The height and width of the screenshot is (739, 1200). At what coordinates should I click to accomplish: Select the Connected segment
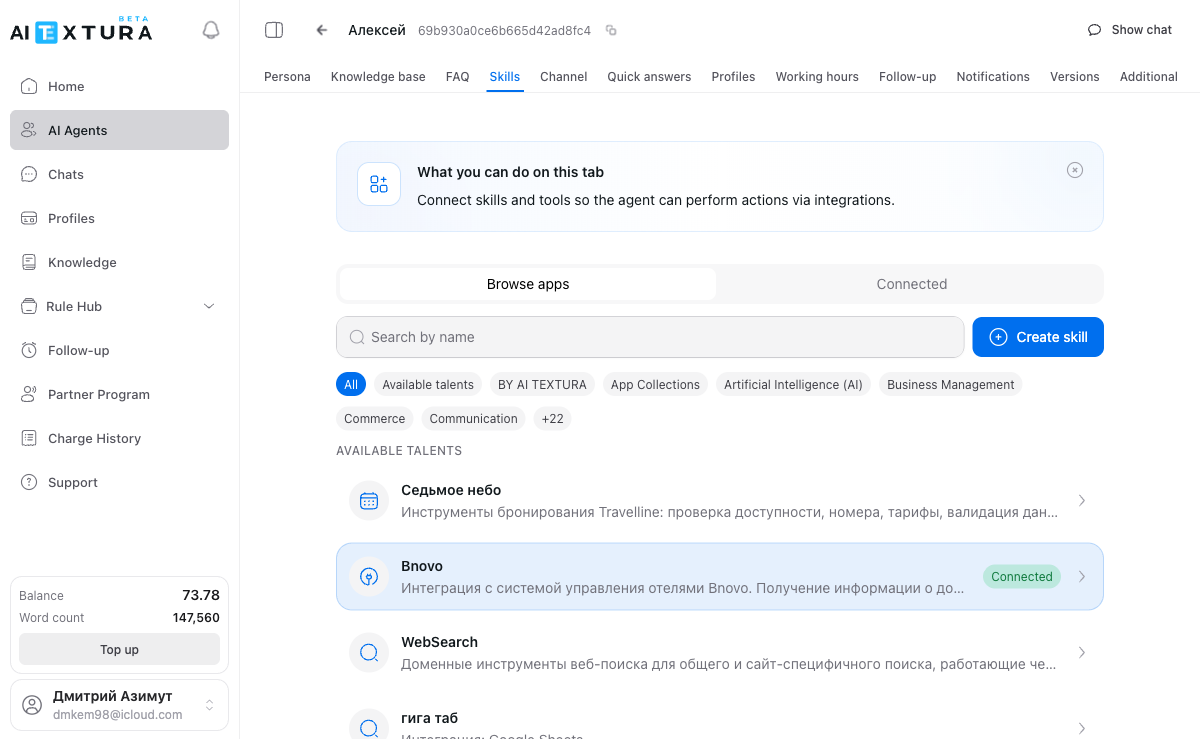(912, 284)
